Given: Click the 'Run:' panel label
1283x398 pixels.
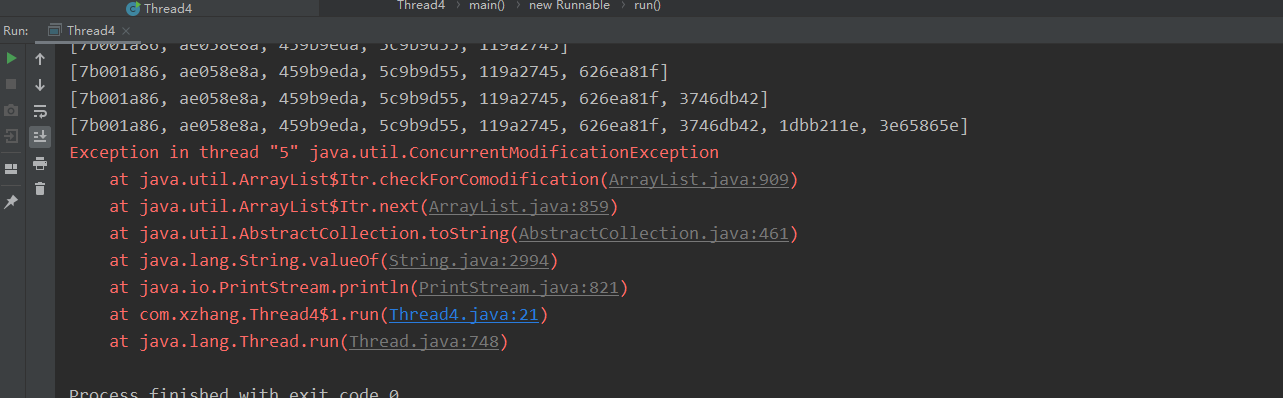Looking at the screenshot, I should pyautogui.click(x=16, y=31).
